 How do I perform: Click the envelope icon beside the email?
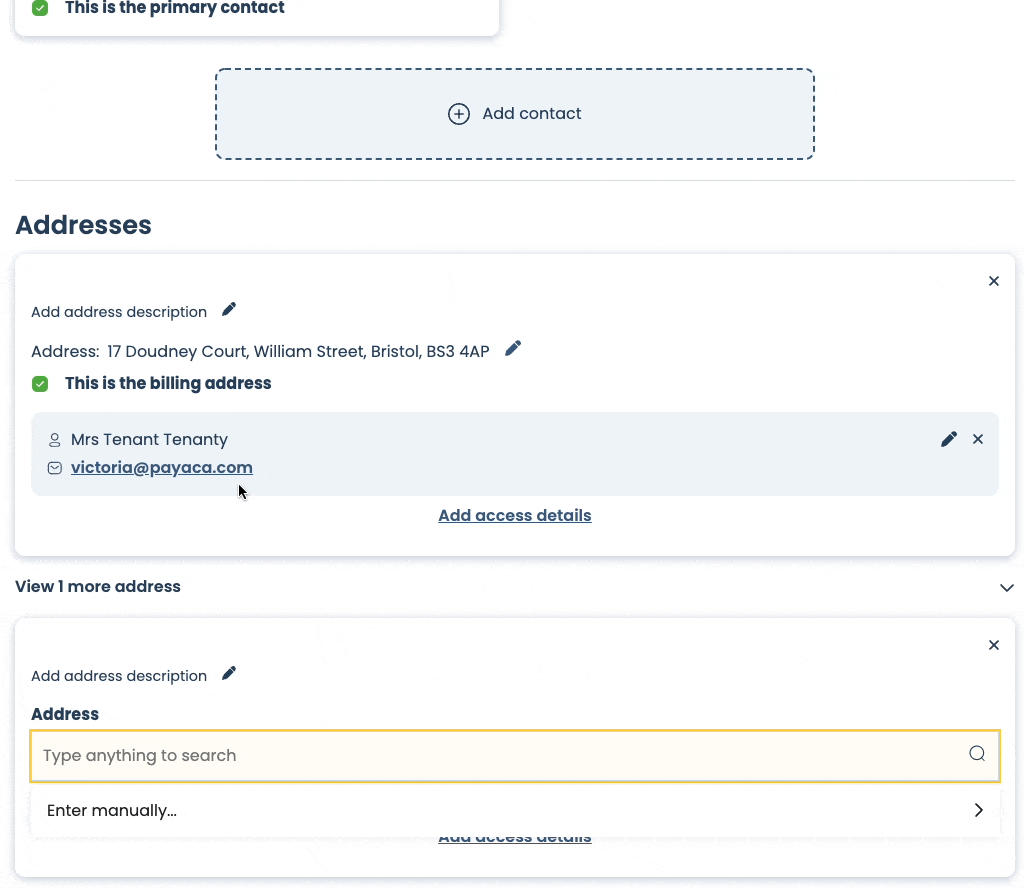click(x=55, y=468)
